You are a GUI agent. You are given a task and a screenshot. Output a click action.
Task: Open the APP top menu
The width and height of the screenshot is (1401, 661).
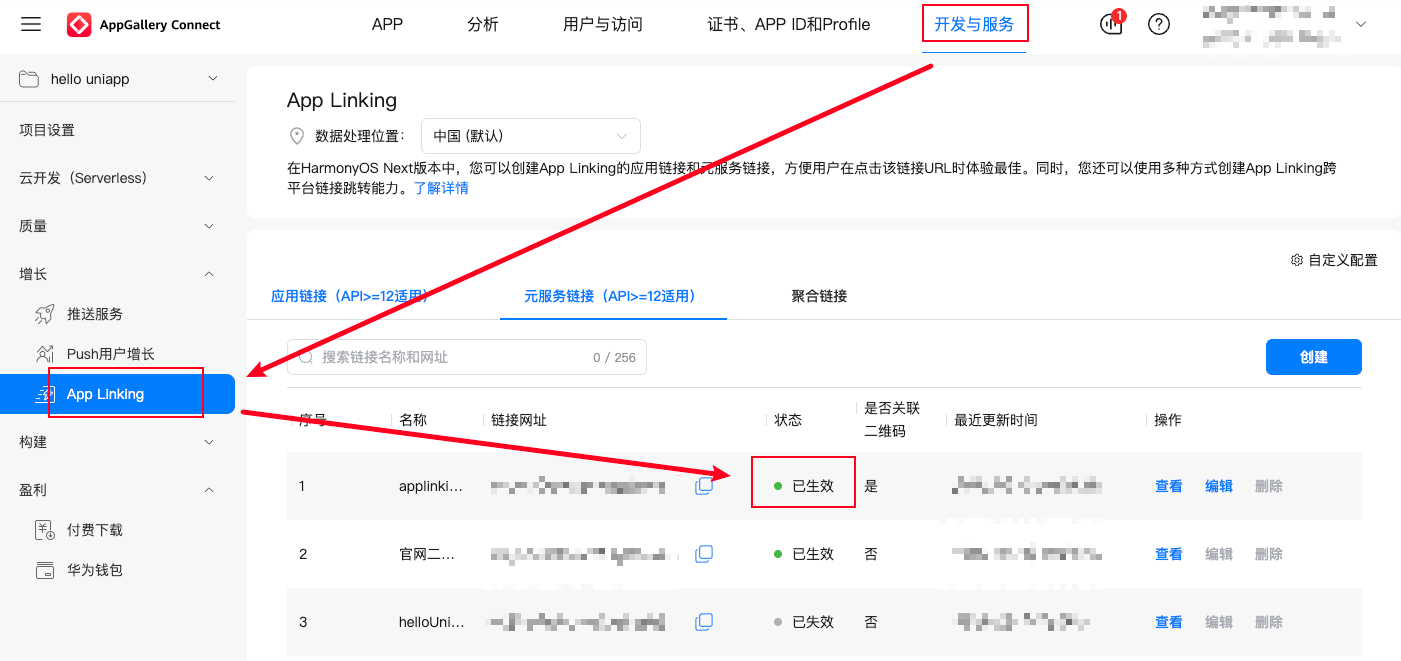(387, 24)
